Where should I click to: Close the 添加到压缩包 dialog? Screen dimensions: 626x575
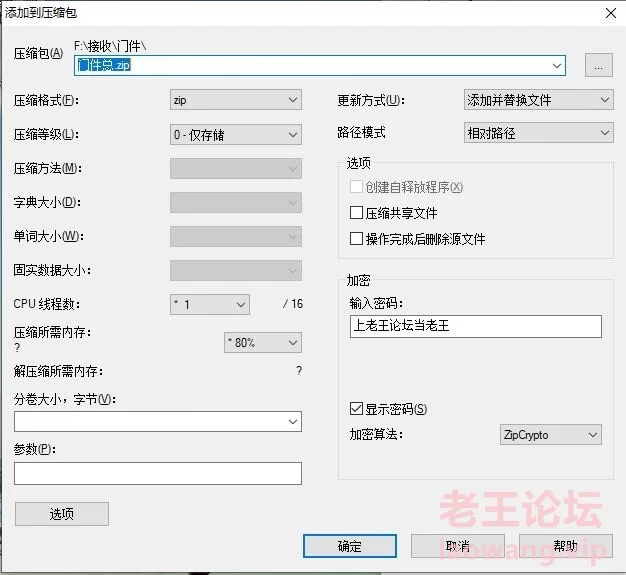pyautogui.click(x=610, y=13)
